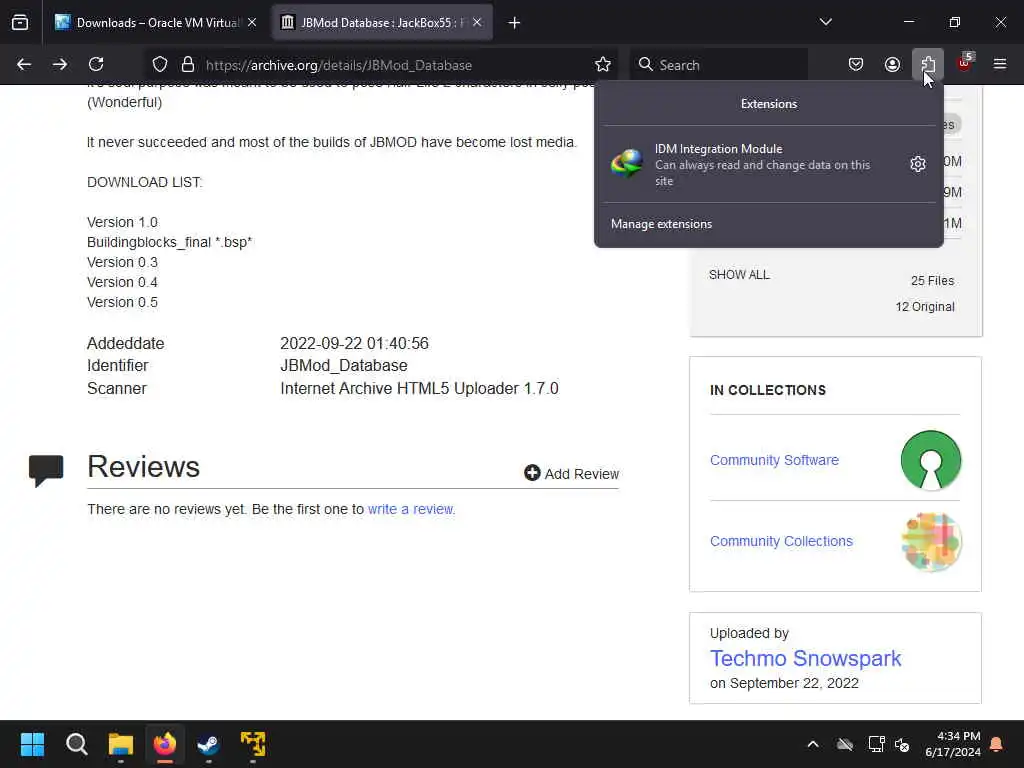
Task: Click the OneDrive cloud tray icon
Action: [845, 744]
